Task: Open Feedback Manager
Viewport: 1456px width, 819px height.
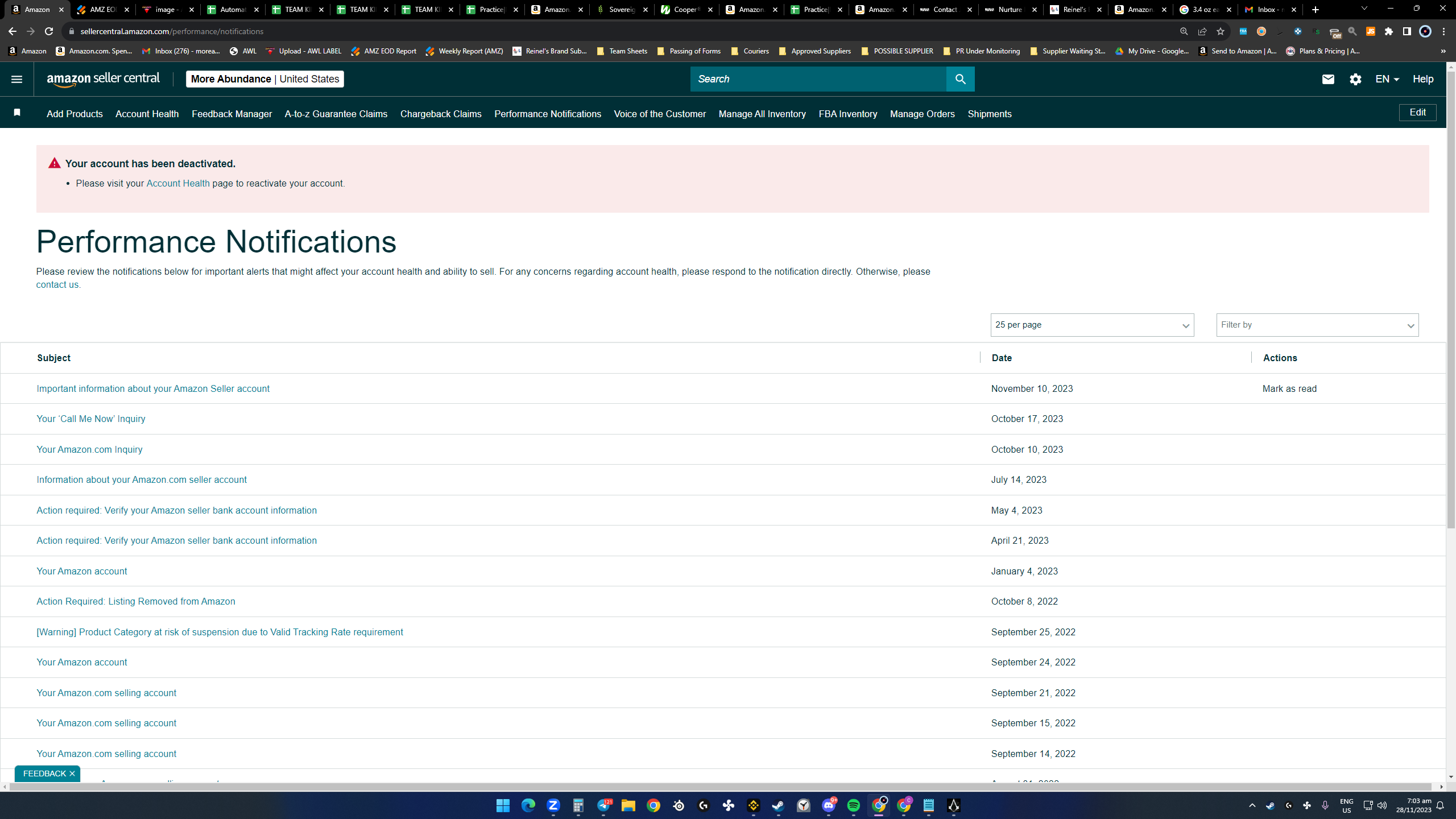Action: (231, 114)
